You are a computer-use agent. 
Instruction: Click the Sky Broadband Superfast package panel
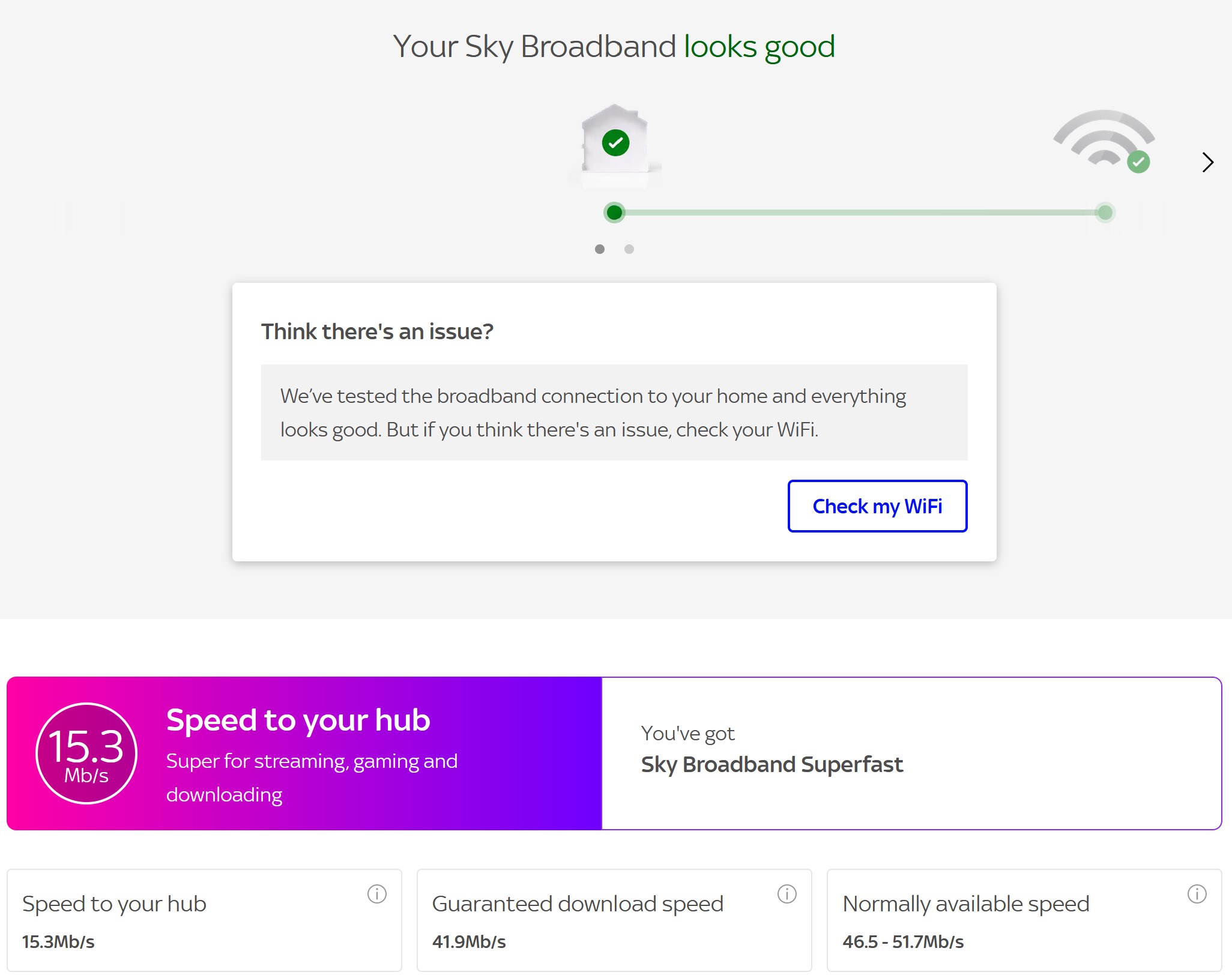[x=911, y=753]
